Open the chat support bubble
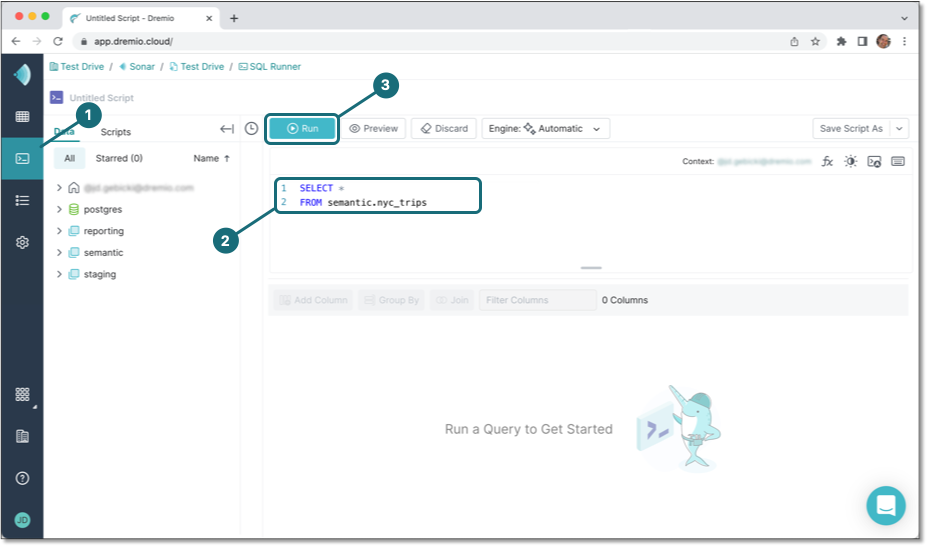Image resolution: width=927 pixels, height=546 pixels. pos(885,505)
